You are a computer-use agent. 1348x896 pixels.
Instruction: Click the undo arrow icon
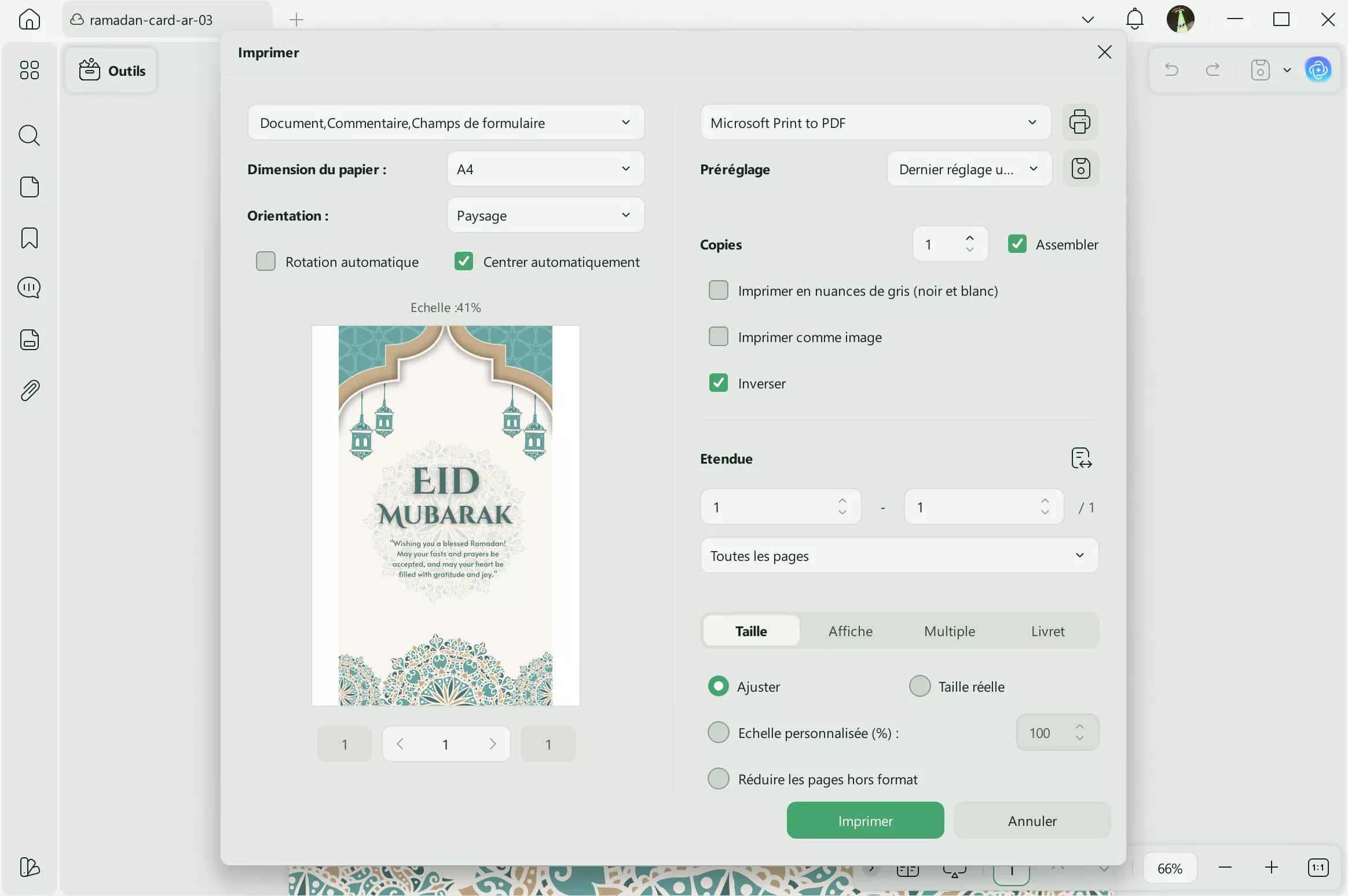coord(1170,69)
